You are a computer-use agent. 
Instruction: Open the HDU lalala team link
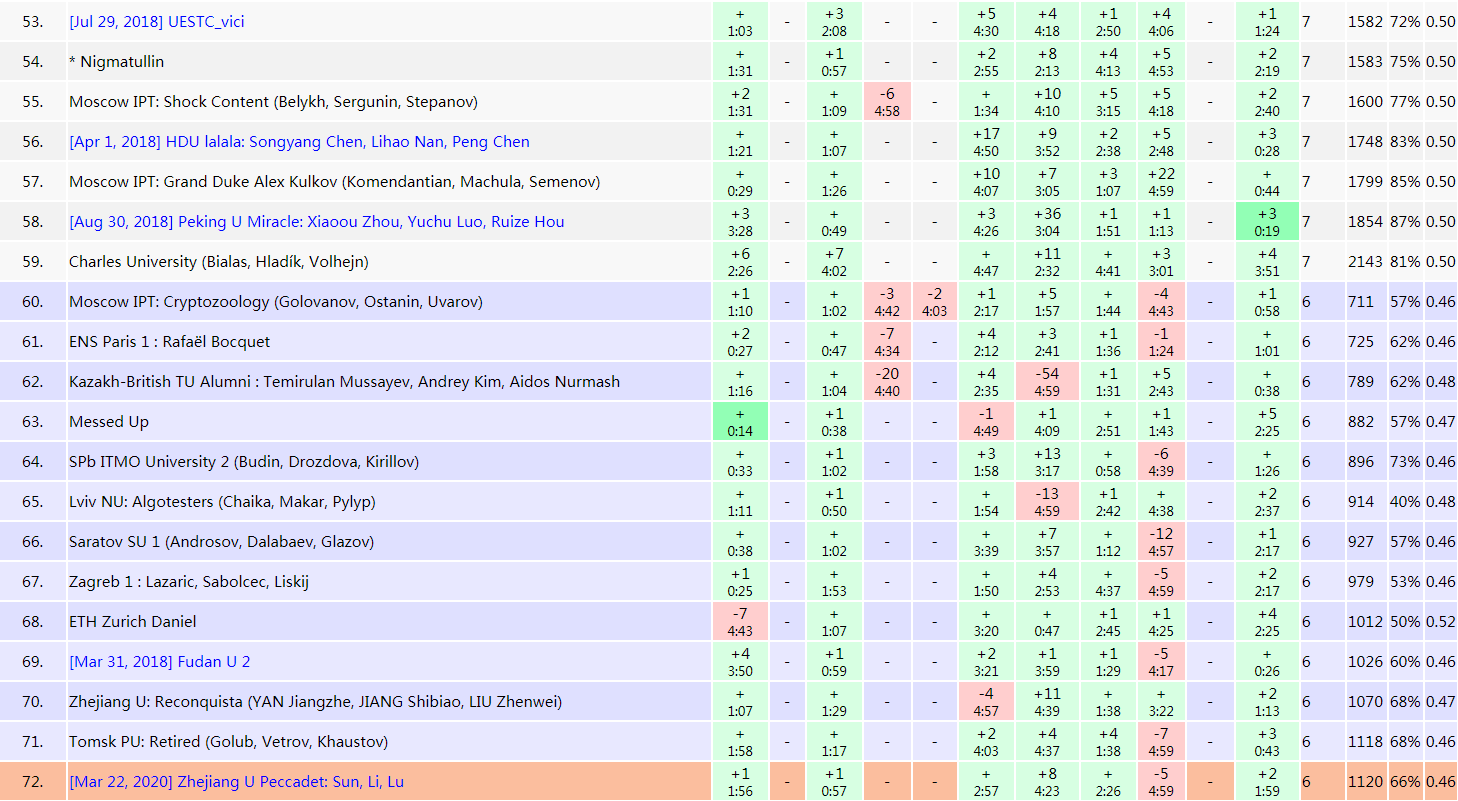pyautogui.click(x=299, y=142)
